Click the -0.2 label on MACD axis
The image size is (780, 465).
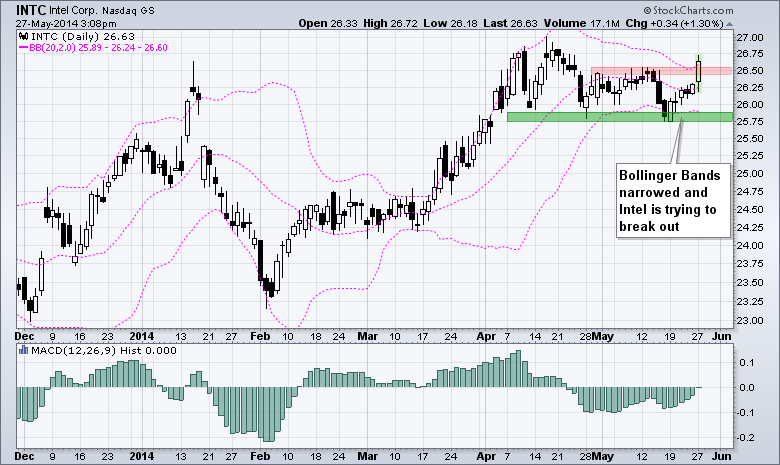[x=746, y=438]
